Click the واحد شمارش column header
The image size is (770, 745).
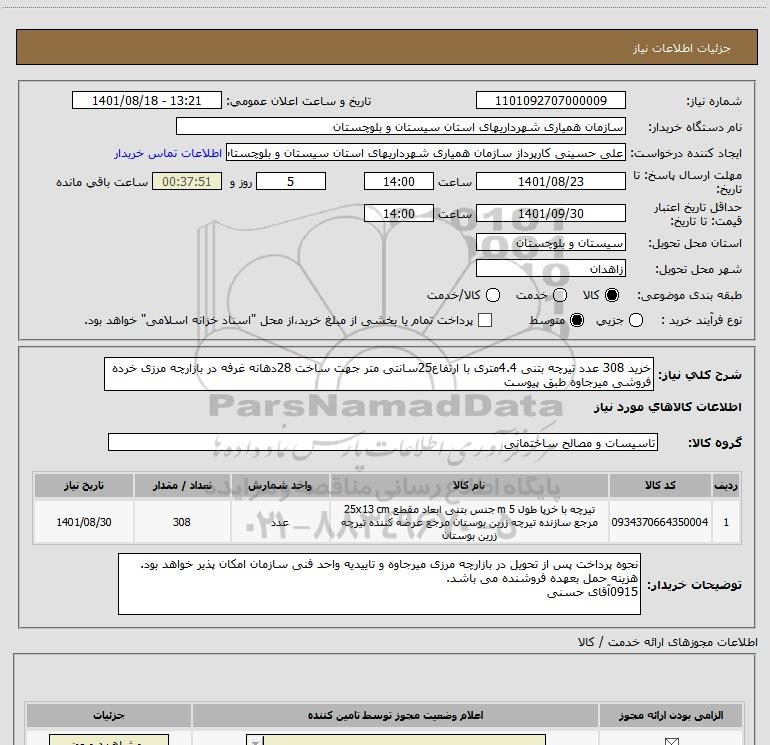[280, 485]
